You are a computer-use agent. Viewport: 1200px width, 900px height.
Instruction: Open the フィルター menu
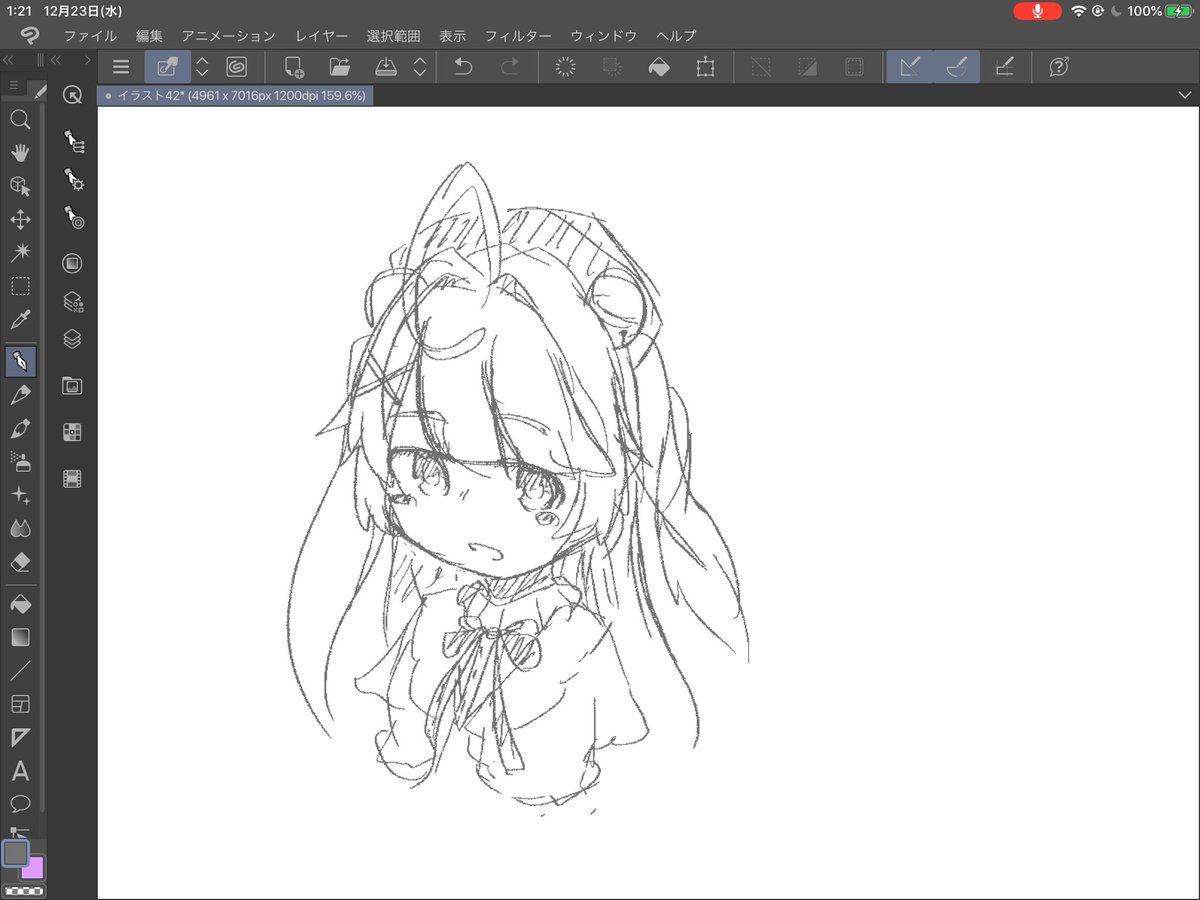(518, 35)
